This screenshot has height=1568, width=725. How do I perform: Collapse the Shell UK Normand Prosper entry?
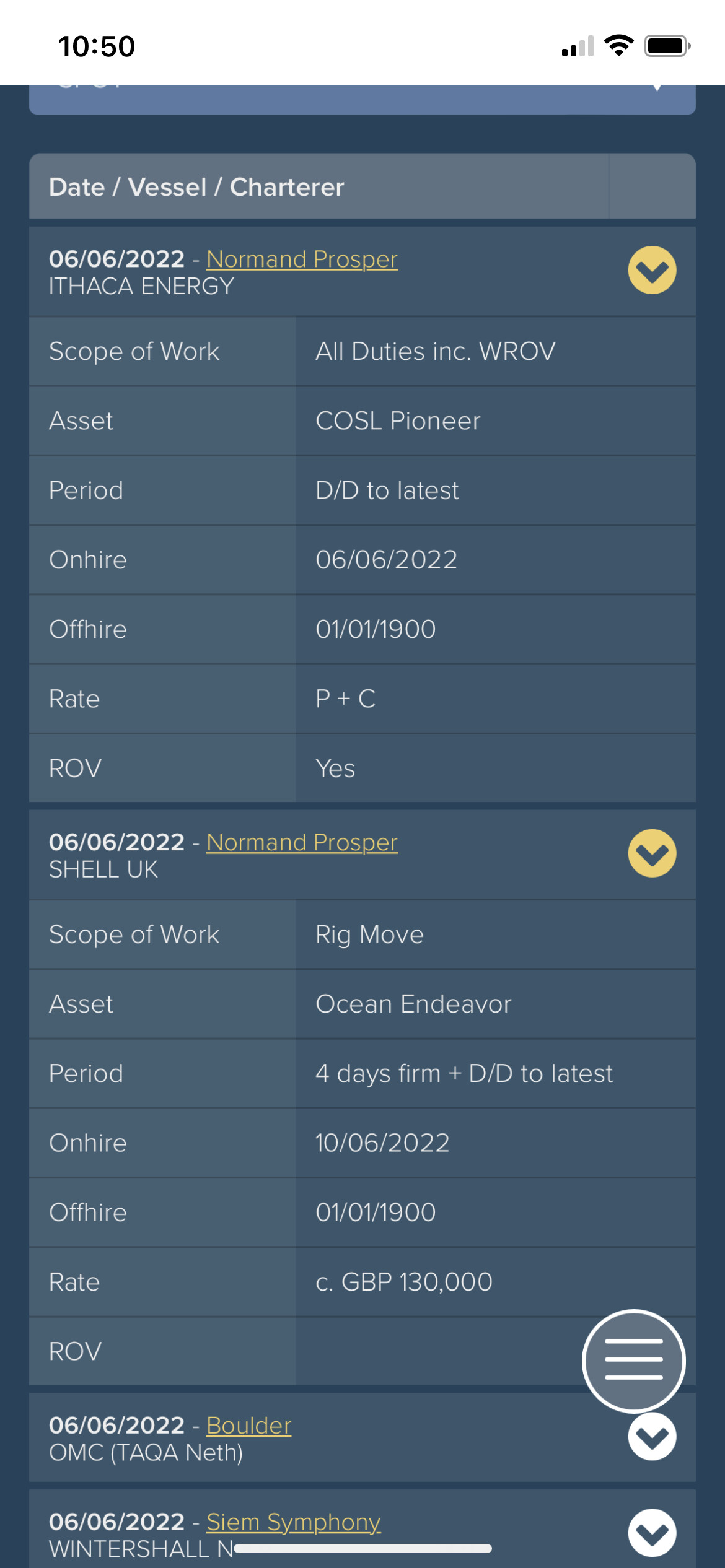[x=652, y=853]
